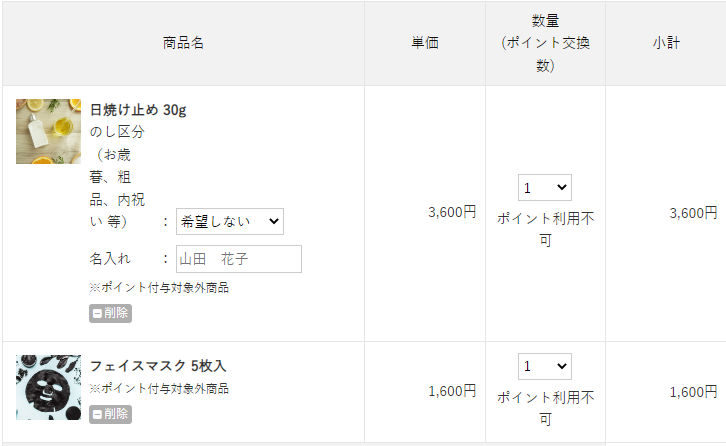Click the 1,600円 subtotal in the 小計 column

click(x=693, y=392)
